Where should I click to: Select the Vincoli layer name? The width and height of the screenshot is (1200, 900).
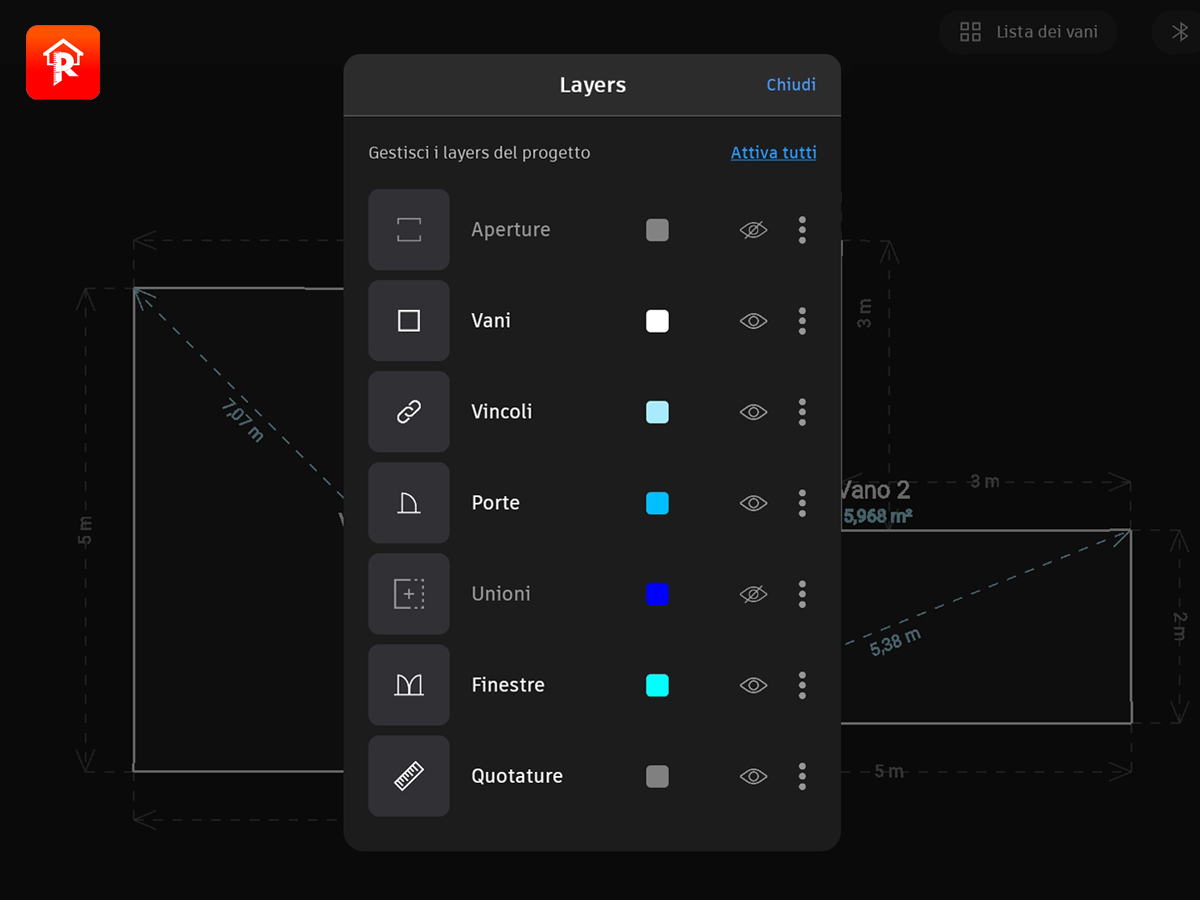(x=502, y=412)
